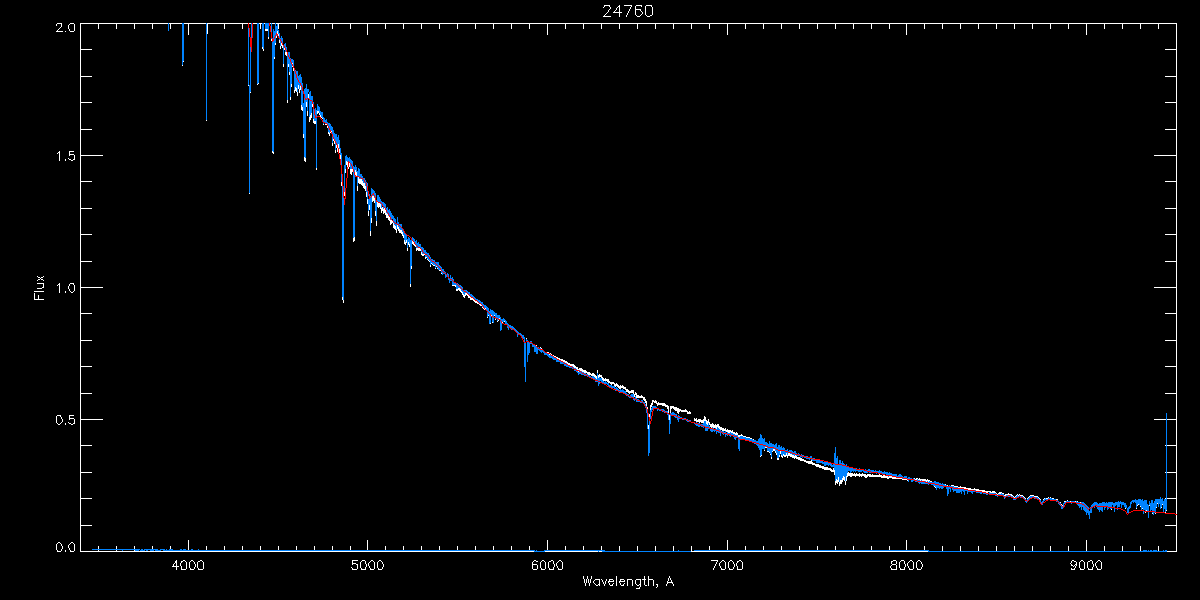Click the y-axis tick label "0.5"
This screenshot has height=600, width=1200.
point(65,419)
